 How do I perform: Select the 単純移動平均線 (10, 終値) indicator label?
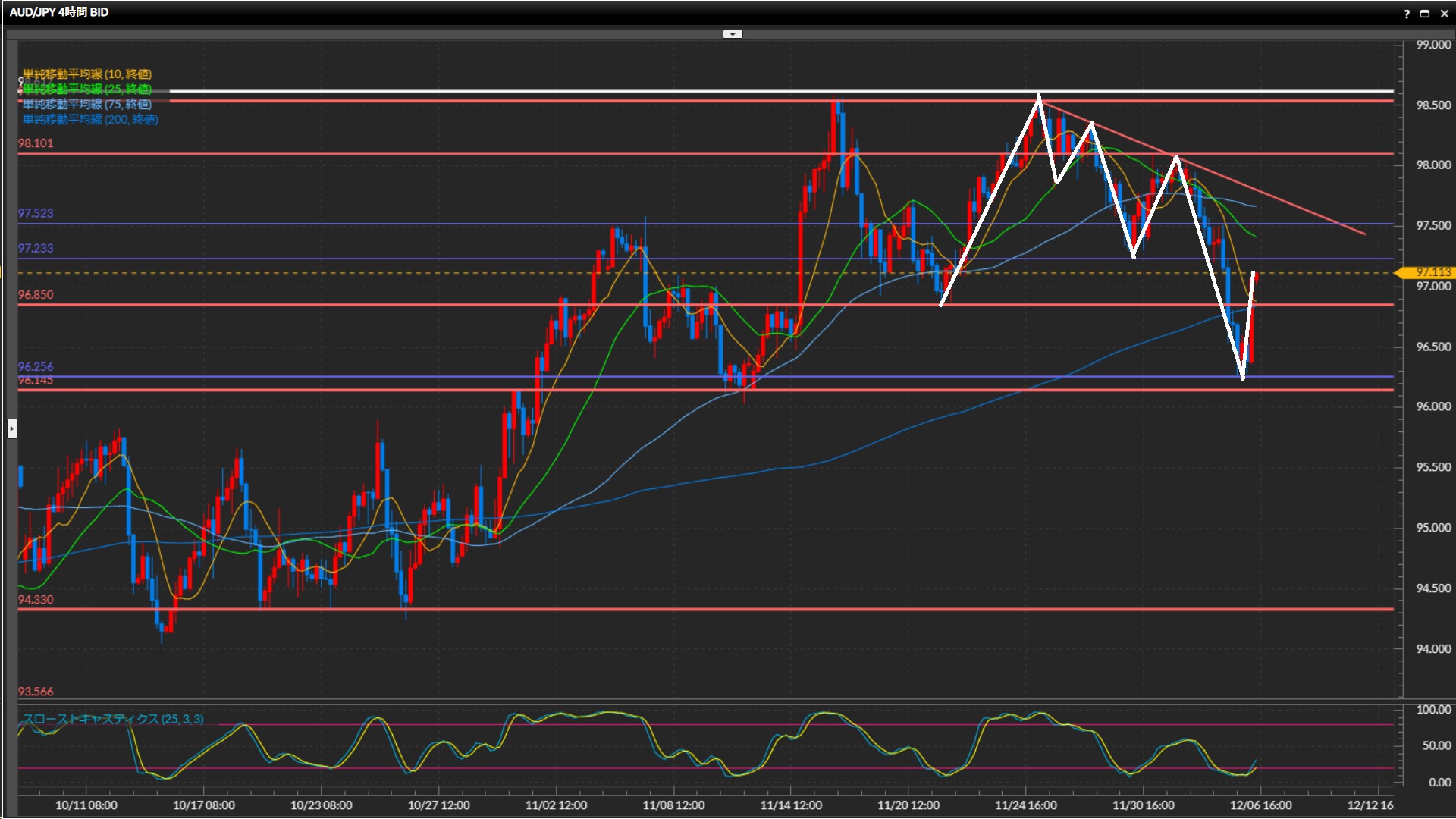pos(87,74)
